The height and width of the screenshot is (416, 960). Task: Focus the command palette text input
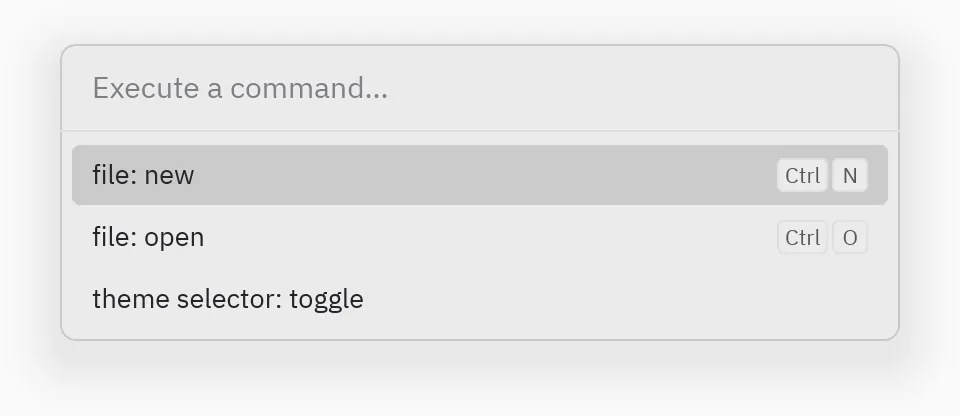[x=480, y=88]
